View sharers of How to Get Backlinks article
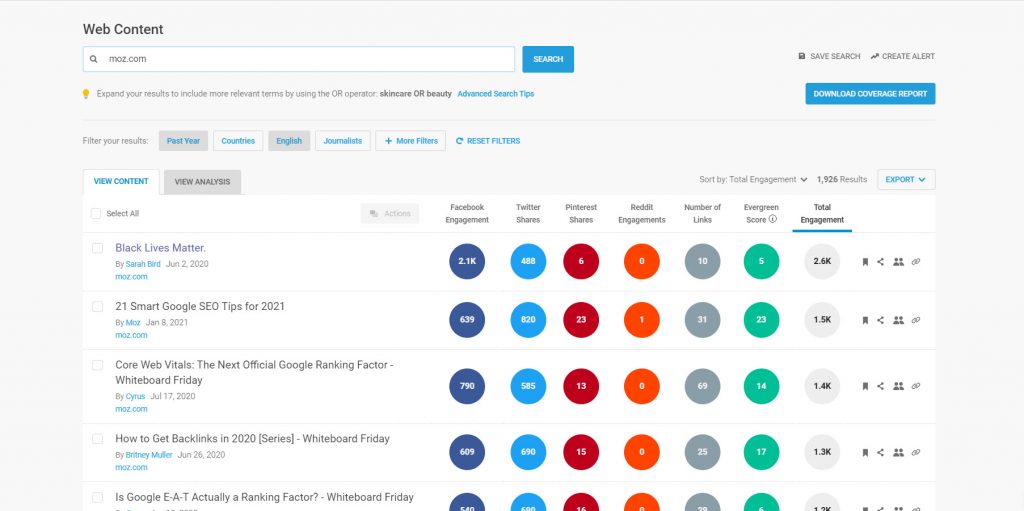1024x511 pixels. 899,452
